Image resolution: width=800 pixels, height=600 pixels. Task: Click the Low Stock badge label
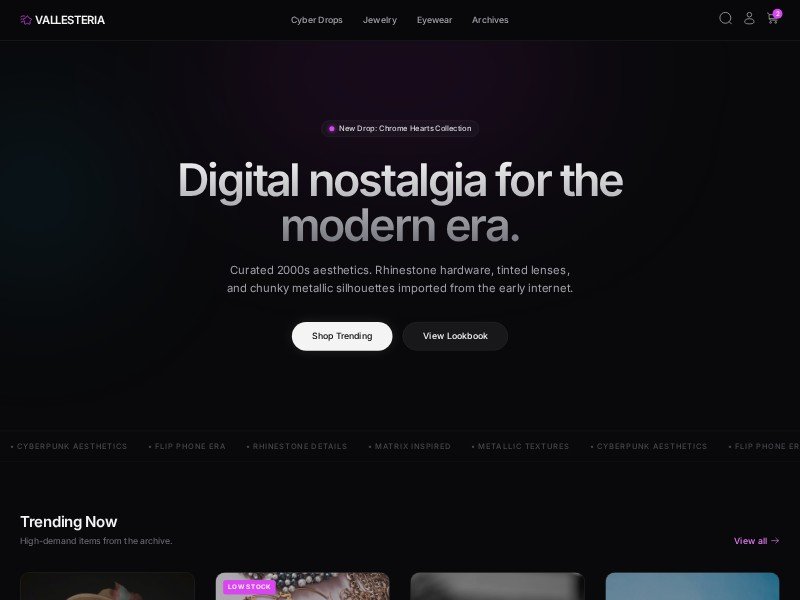coord(249,587)
